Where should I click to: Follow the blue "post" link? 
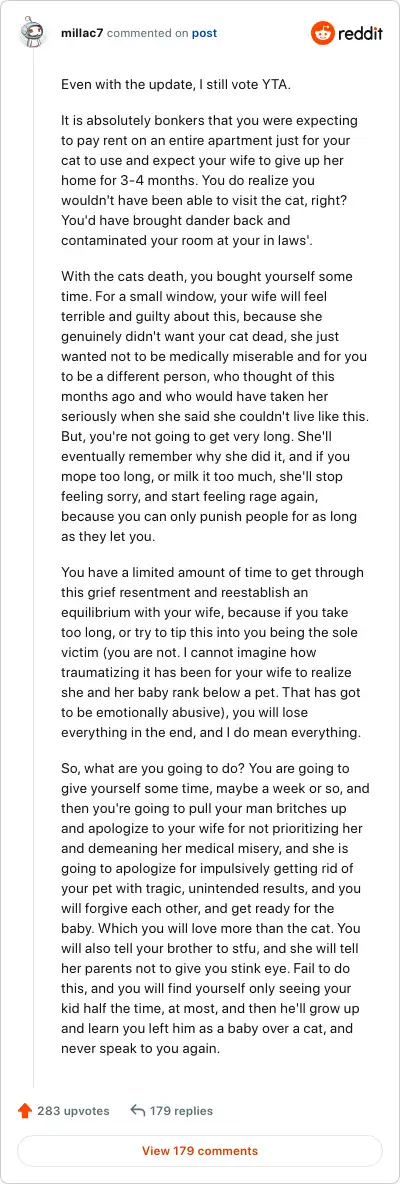tap(204, 33)
